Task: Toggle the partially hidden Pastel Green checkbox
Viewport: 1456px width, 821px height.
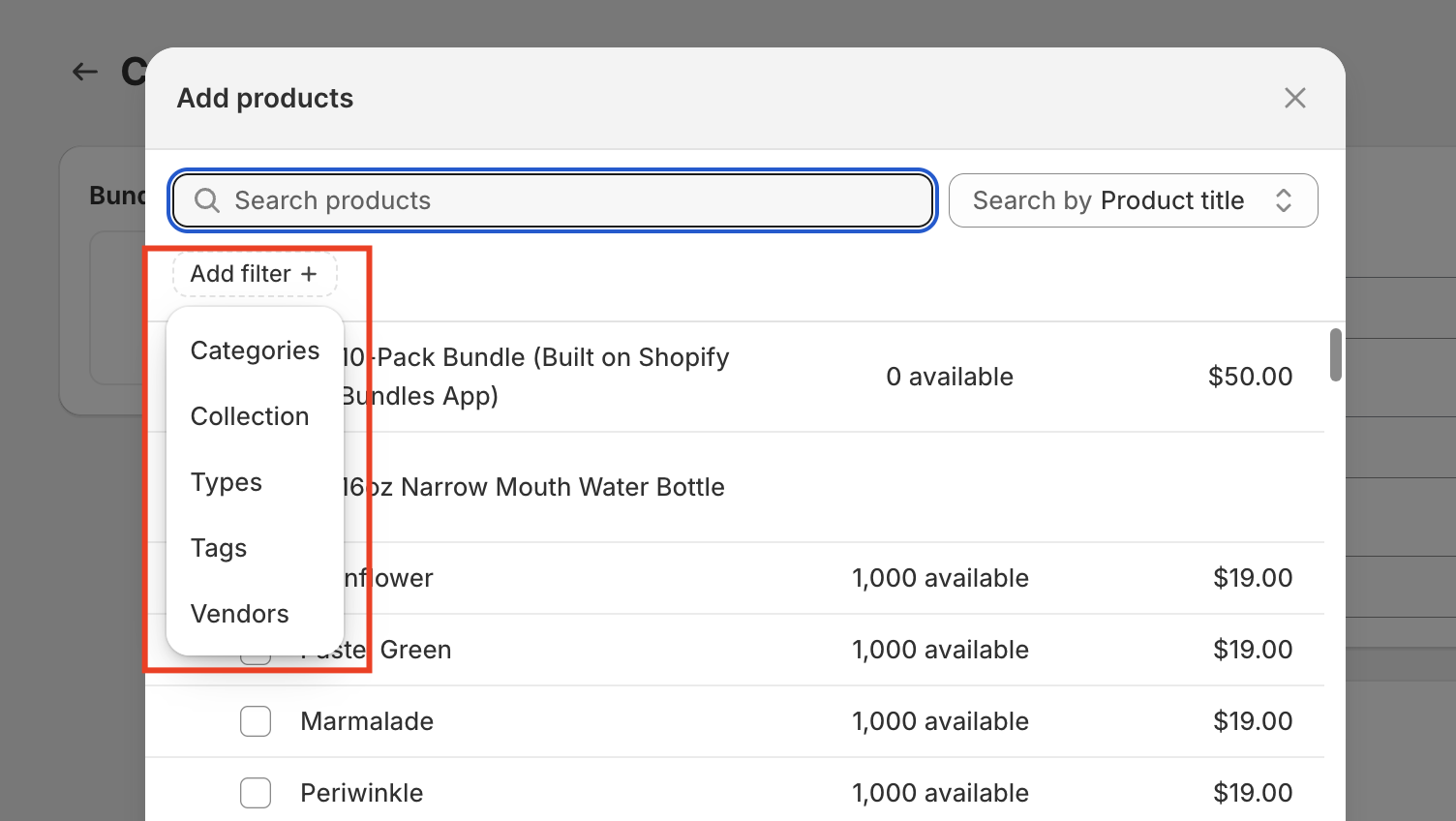Action: click(x=256, y=657)
